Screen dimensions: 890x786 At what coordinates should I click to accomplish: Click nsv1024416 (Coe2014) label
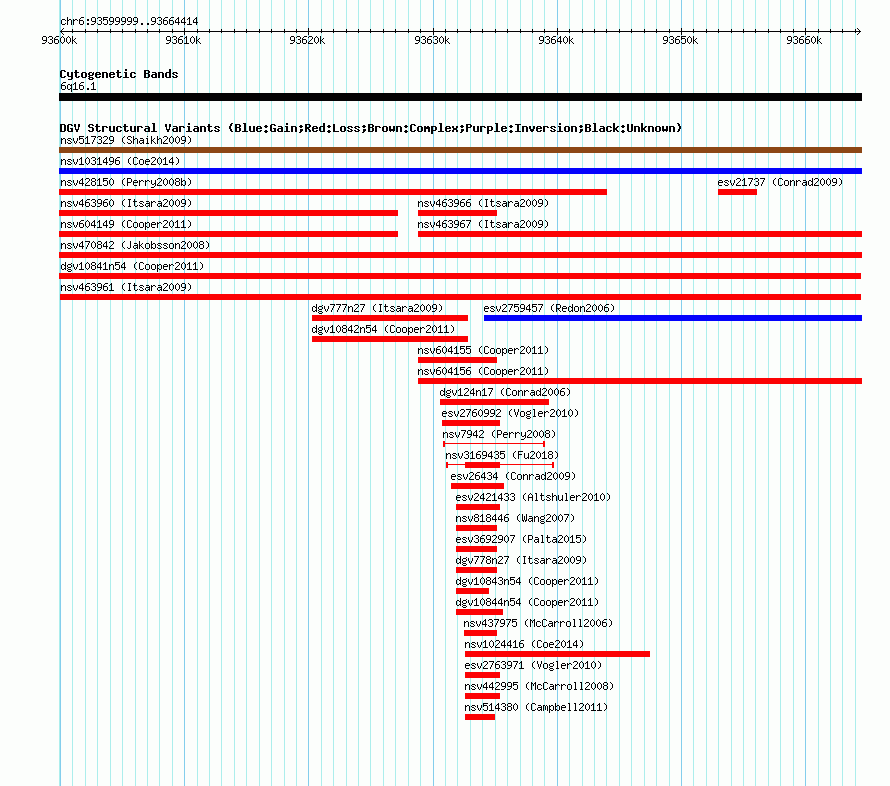point(524,644)
